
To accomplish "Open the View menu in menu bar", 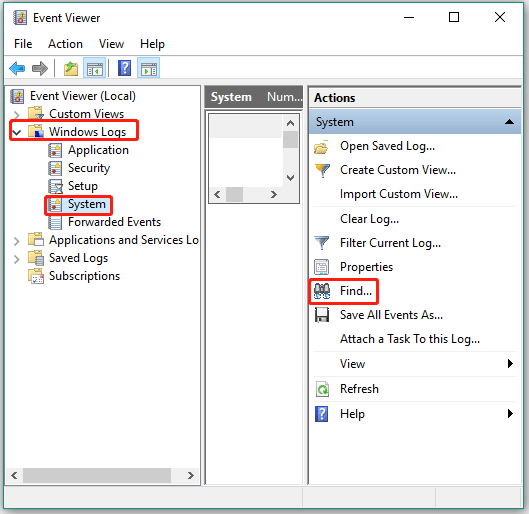I will (111, 44).
